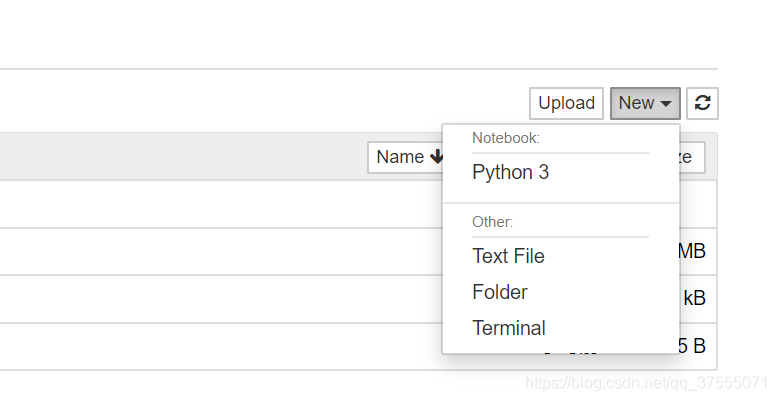Open the New dropdown menu
Image resolution: width=776 pixels, height=401 pixels.
pos(645,103)
